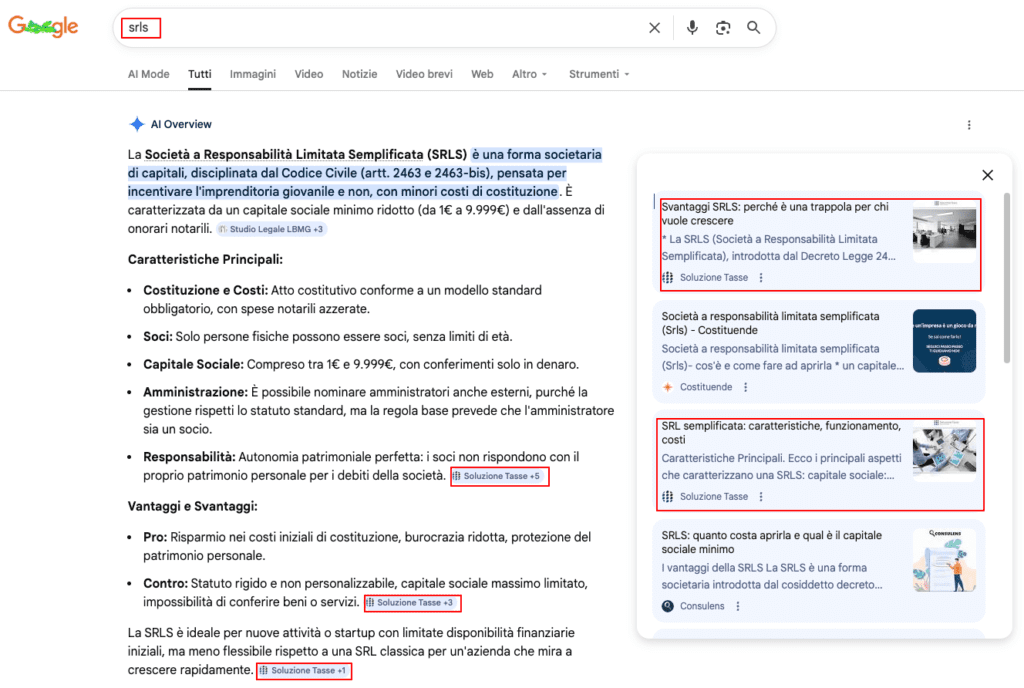Click the magnifying glass search icon
Screen dimensions: 1024x688
pos(754,28)
